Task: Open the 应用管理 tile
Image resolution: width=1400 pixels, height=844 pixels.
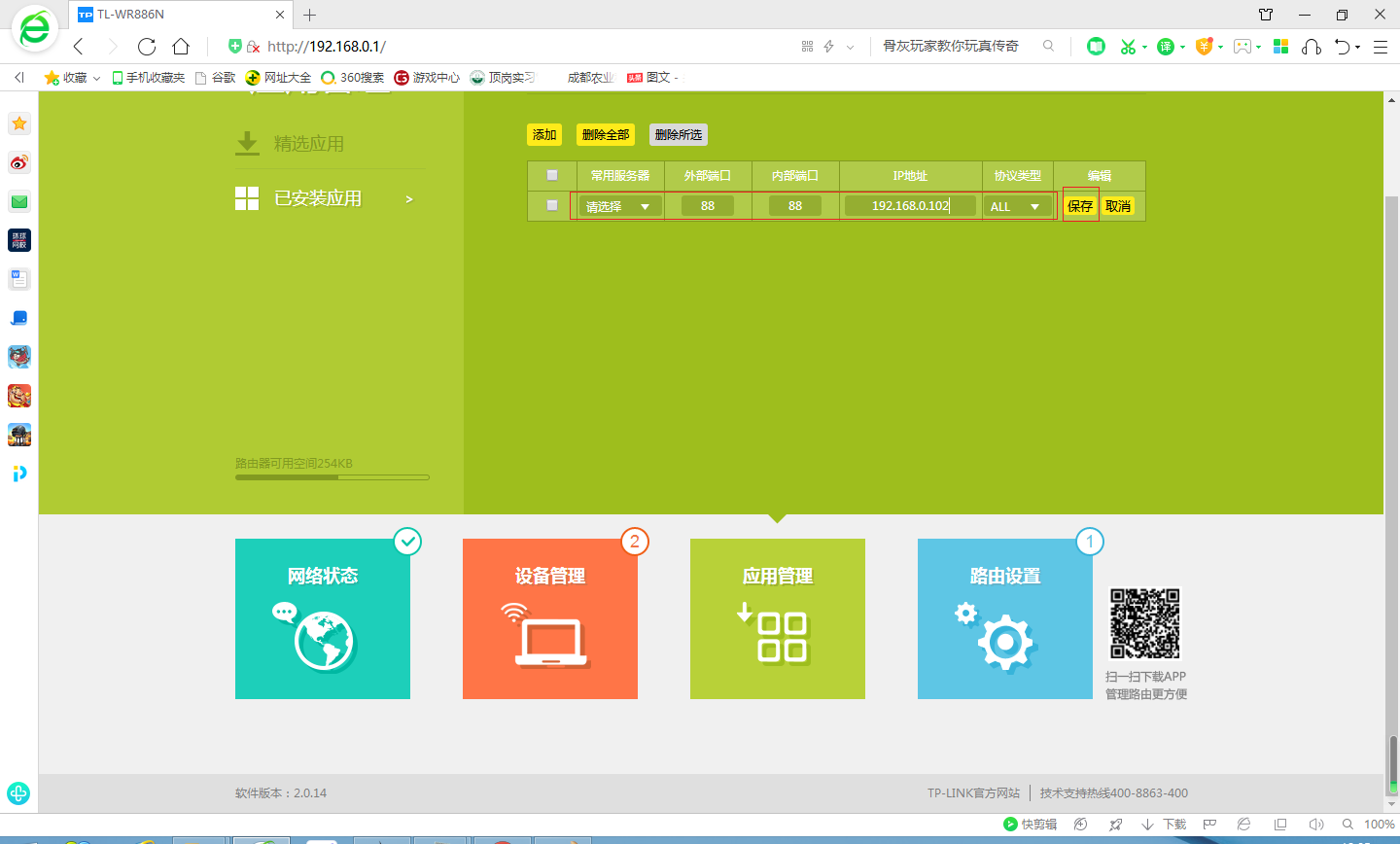Action: pos(778,618)
